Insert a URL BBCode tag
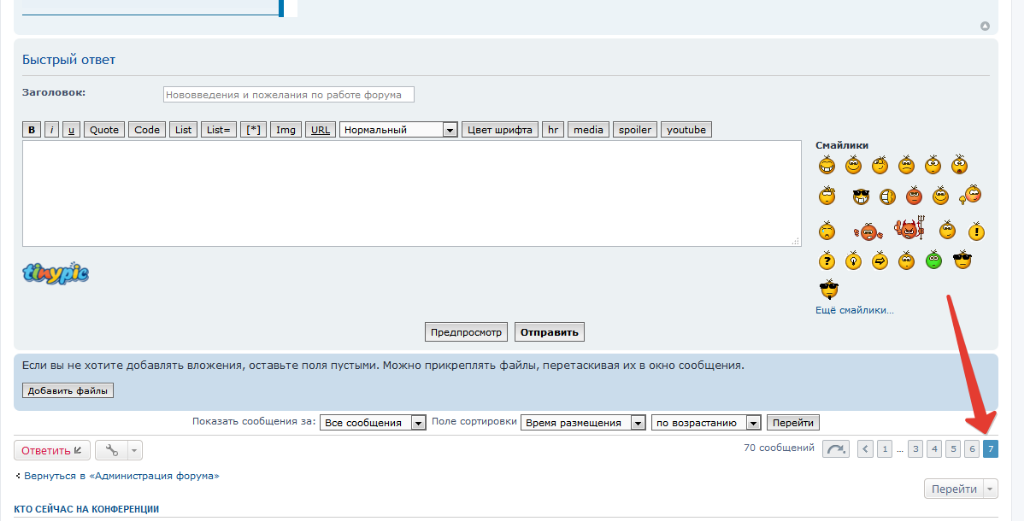1024x521 pixels. (320, 130)
